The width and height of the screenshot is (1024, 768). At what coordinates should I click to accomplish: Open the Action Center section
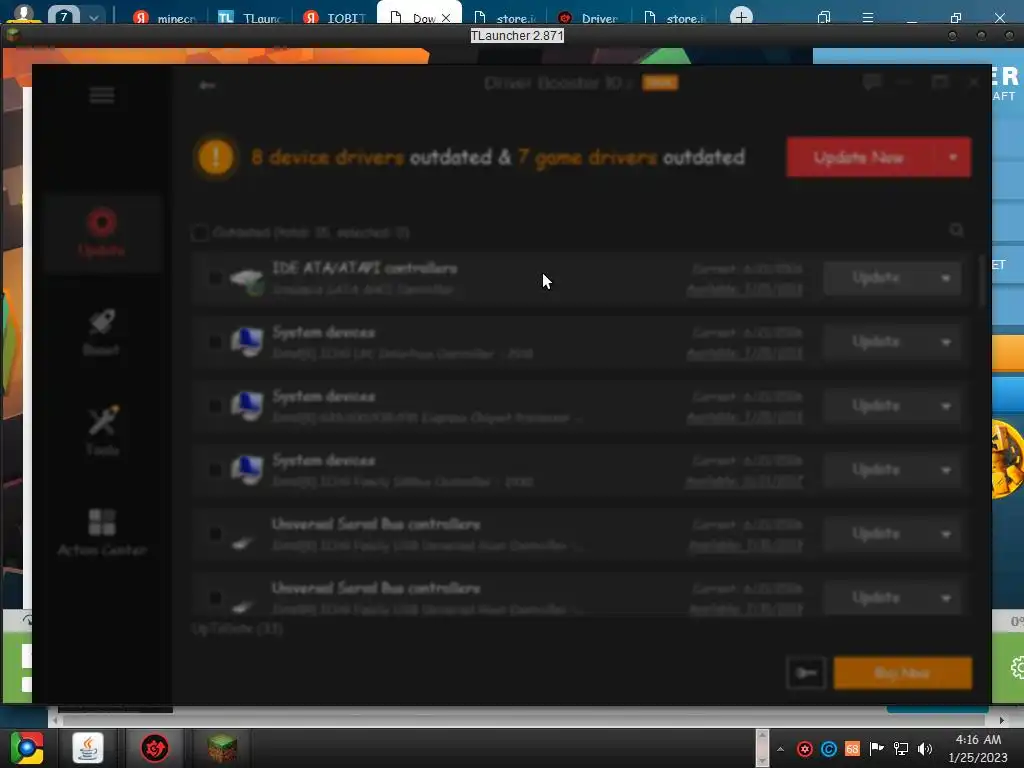102,532
